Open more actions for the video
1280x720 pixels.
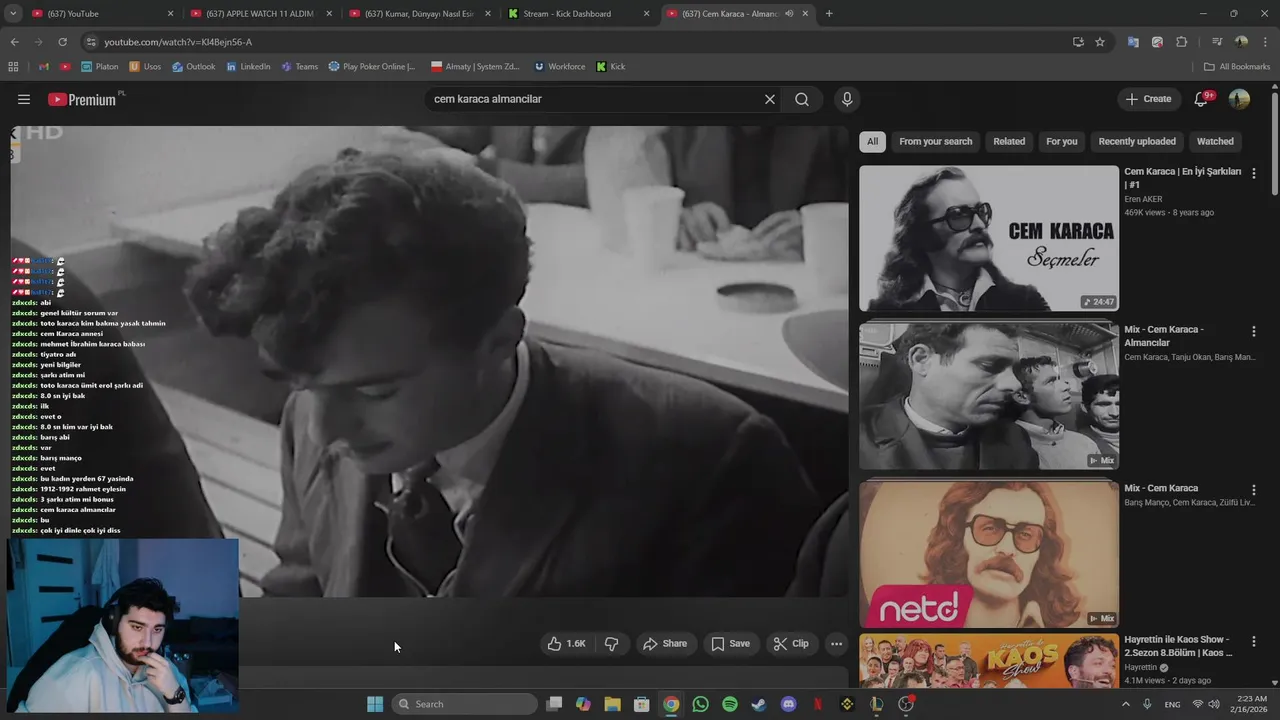click(x=836, y=644)
